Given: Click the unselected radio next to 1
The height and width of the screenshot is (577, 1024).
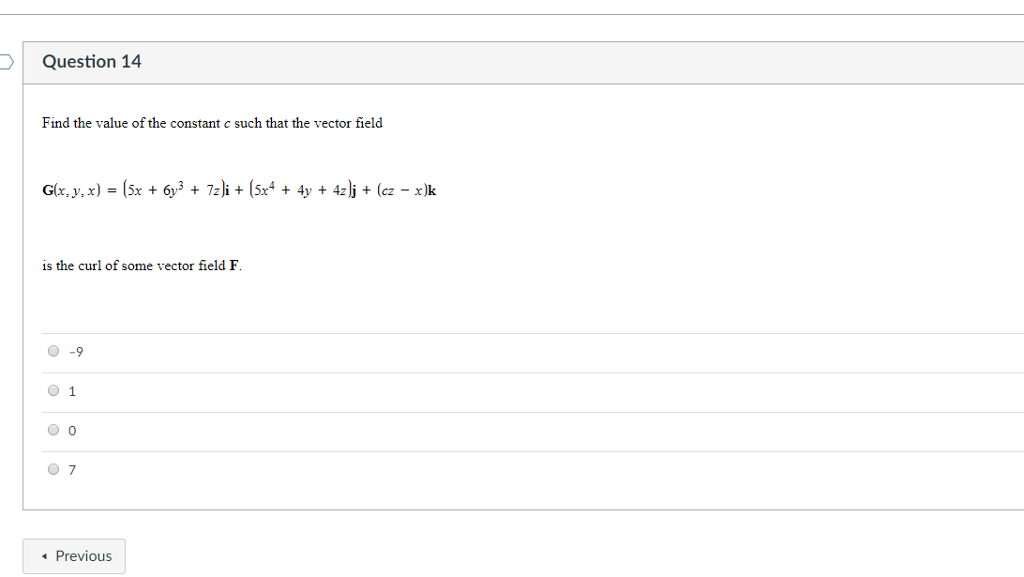Looking at the screenshot, I should pyautogui.click(x=53, y=390).
